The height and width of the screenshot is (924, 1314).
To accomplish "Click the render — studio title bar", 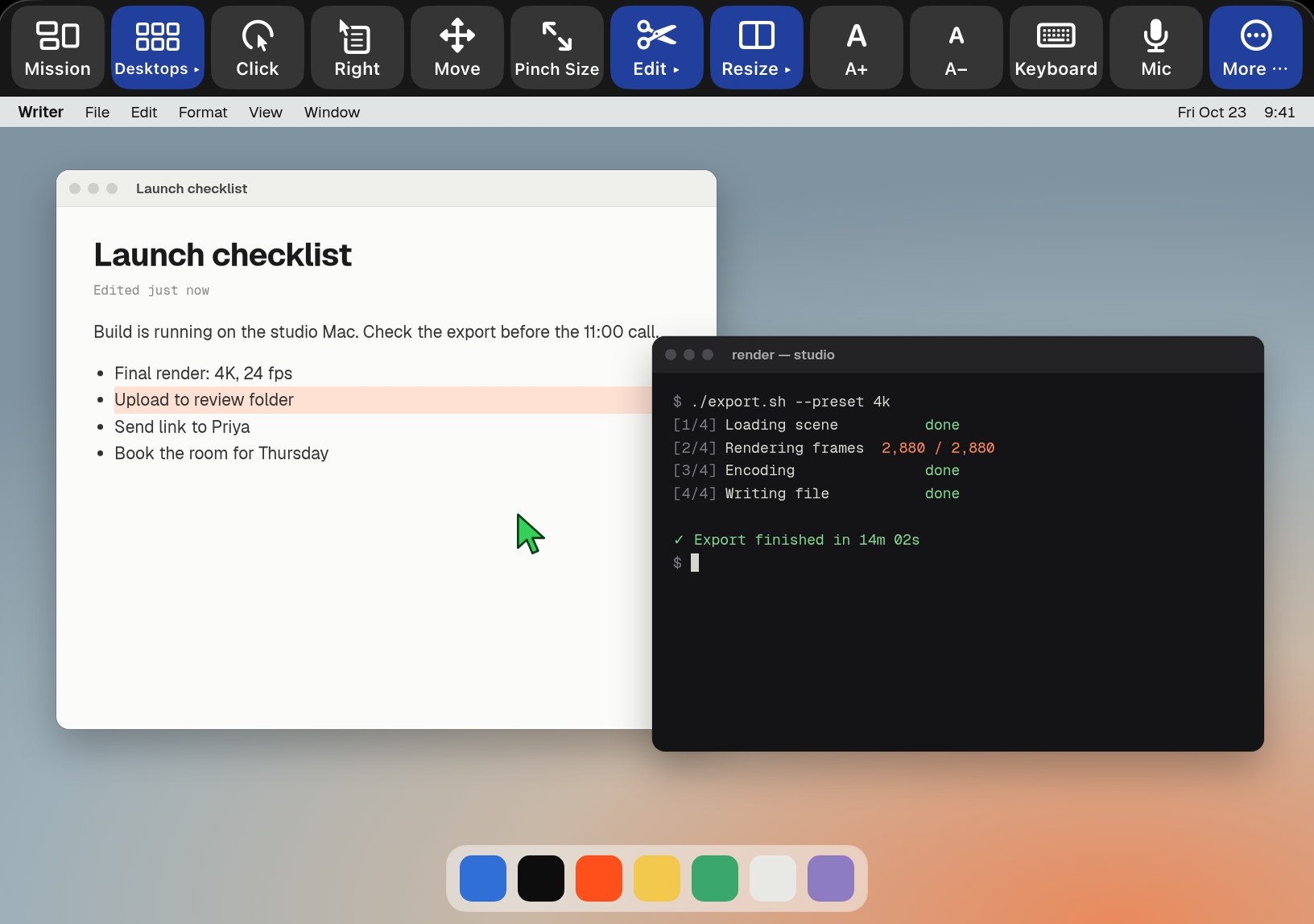I will (958, 355).
